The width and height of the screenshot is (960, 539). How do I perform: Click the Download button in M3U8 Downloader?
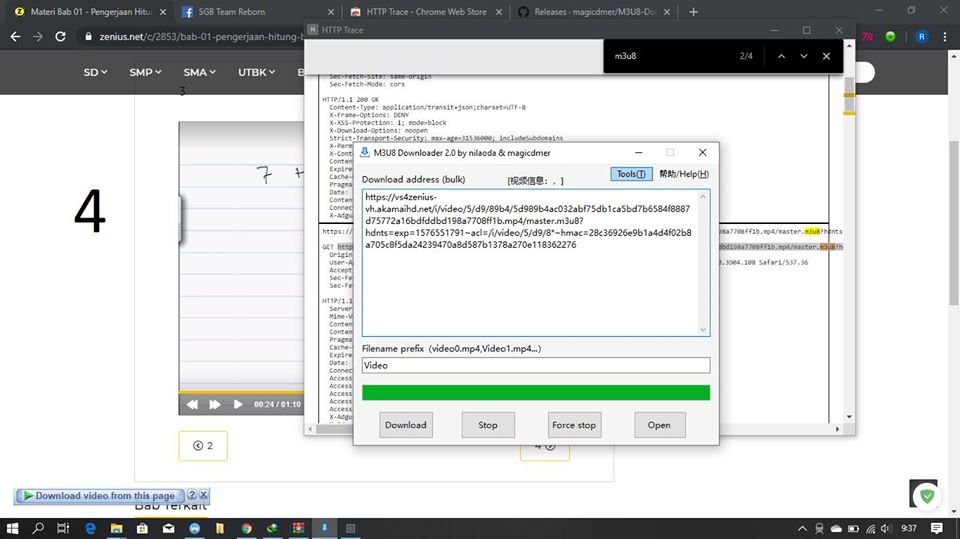405,424
